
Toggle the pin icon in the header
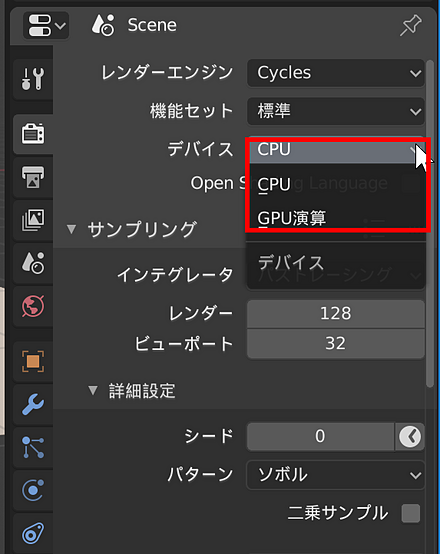point(410,25)
